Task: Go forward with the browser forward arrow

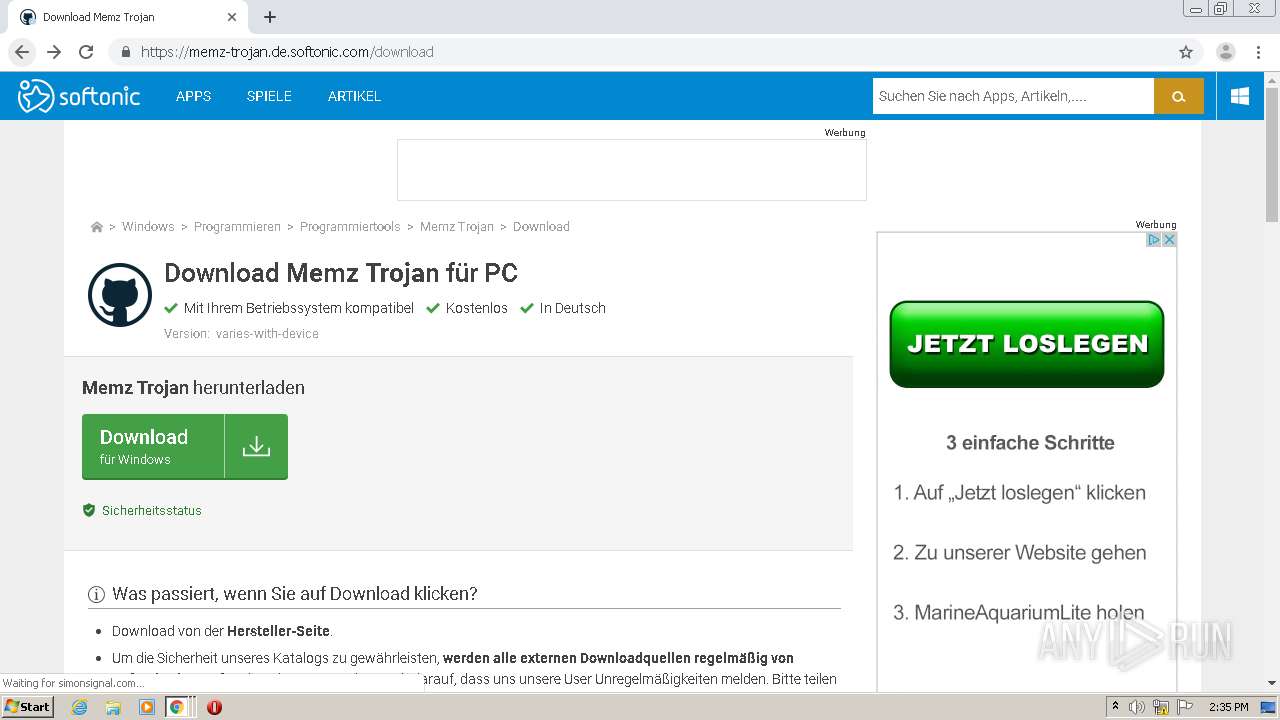Action: [x=54, y=52]
